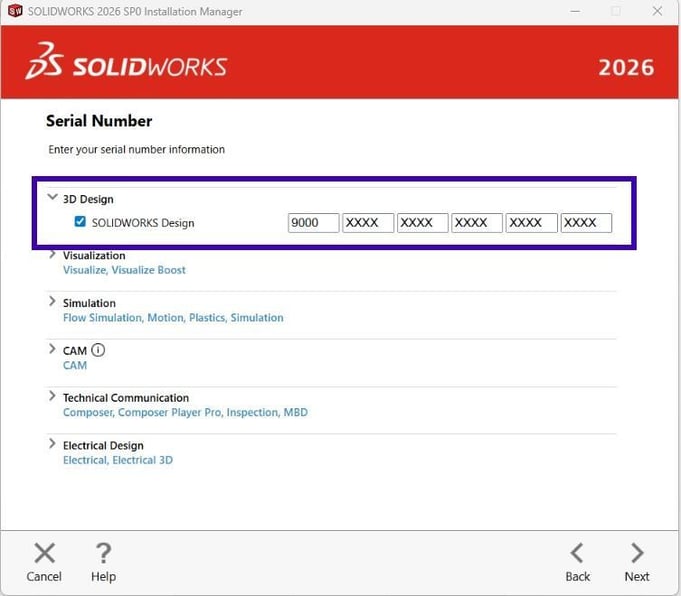Click the second serial number field
Screen dimensions: 681x596
[368, 223]
